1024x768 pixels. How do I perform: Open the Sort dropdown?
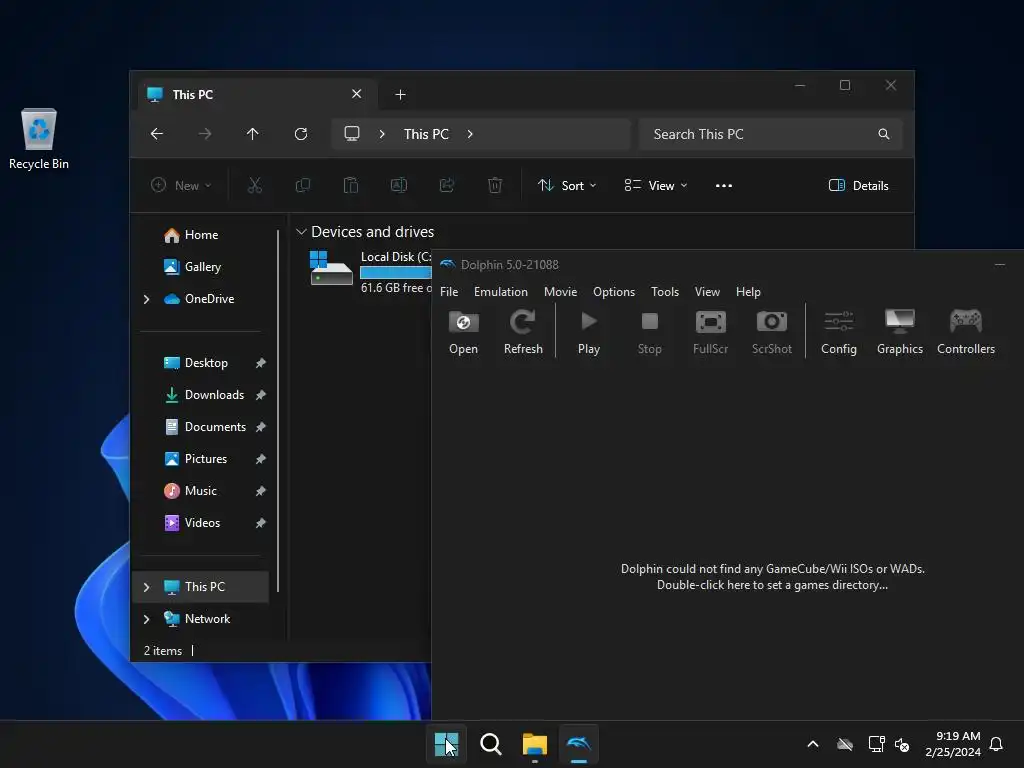click(566, 185)
